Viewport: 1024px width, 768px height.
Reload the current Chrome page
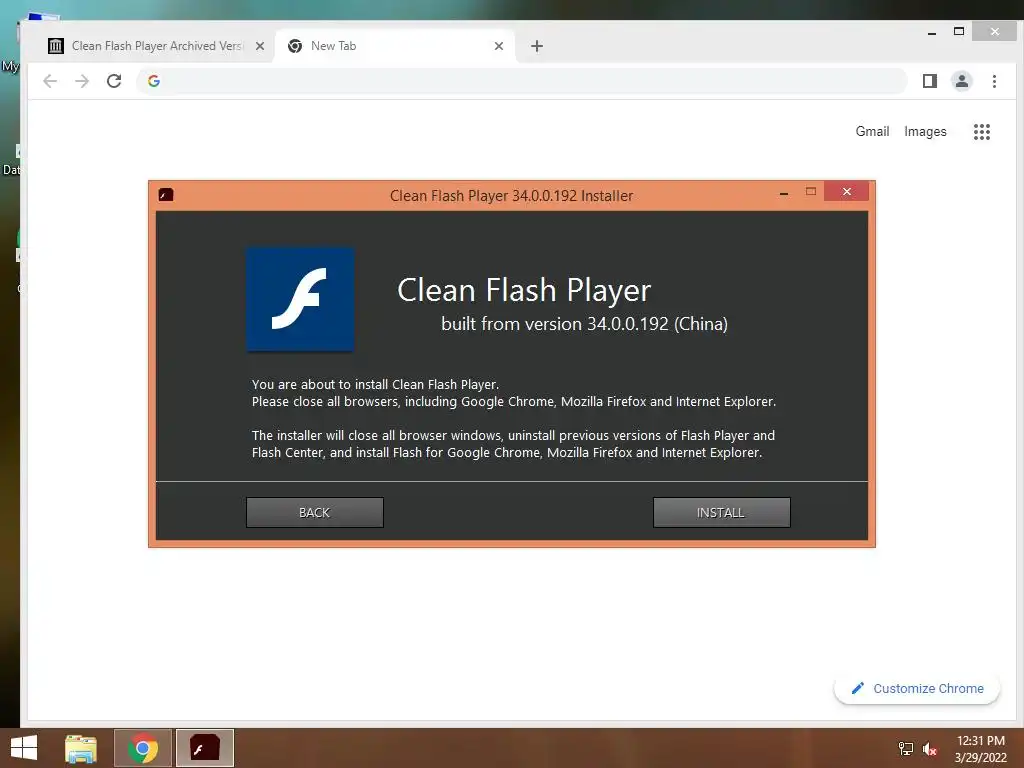[x=114, y=81]
